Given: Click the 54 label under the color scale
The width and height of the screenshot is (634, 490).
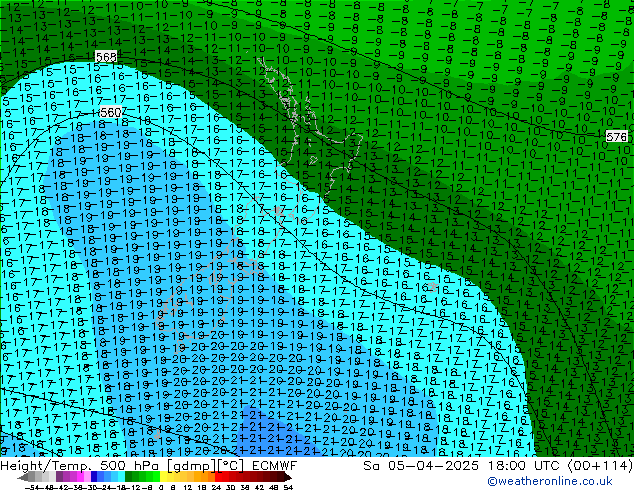Looking at the screenshot, I should point(288,487).
